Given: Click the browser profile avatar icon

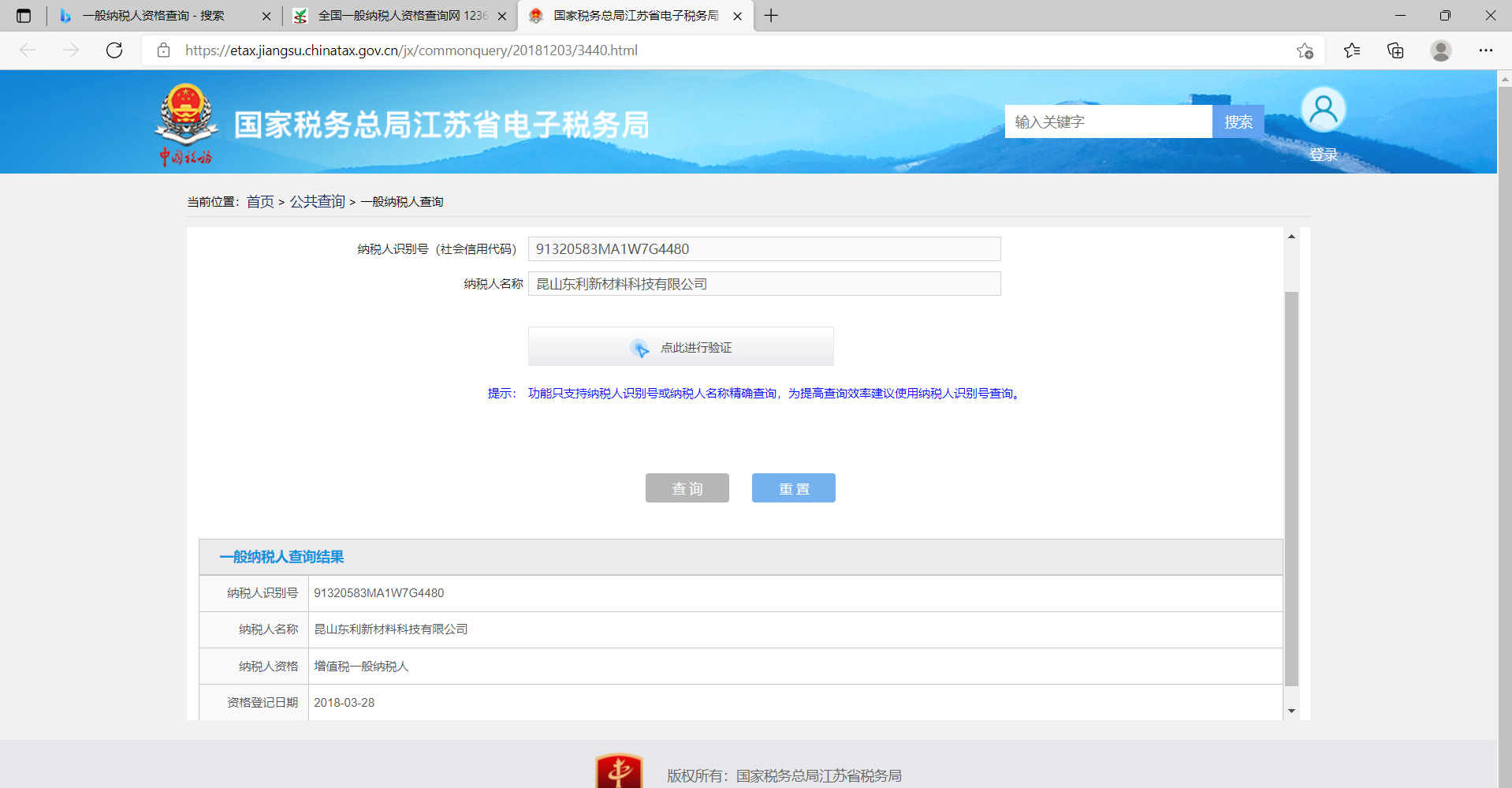Looking at the screenshot, I should [x=1440, y=50].
